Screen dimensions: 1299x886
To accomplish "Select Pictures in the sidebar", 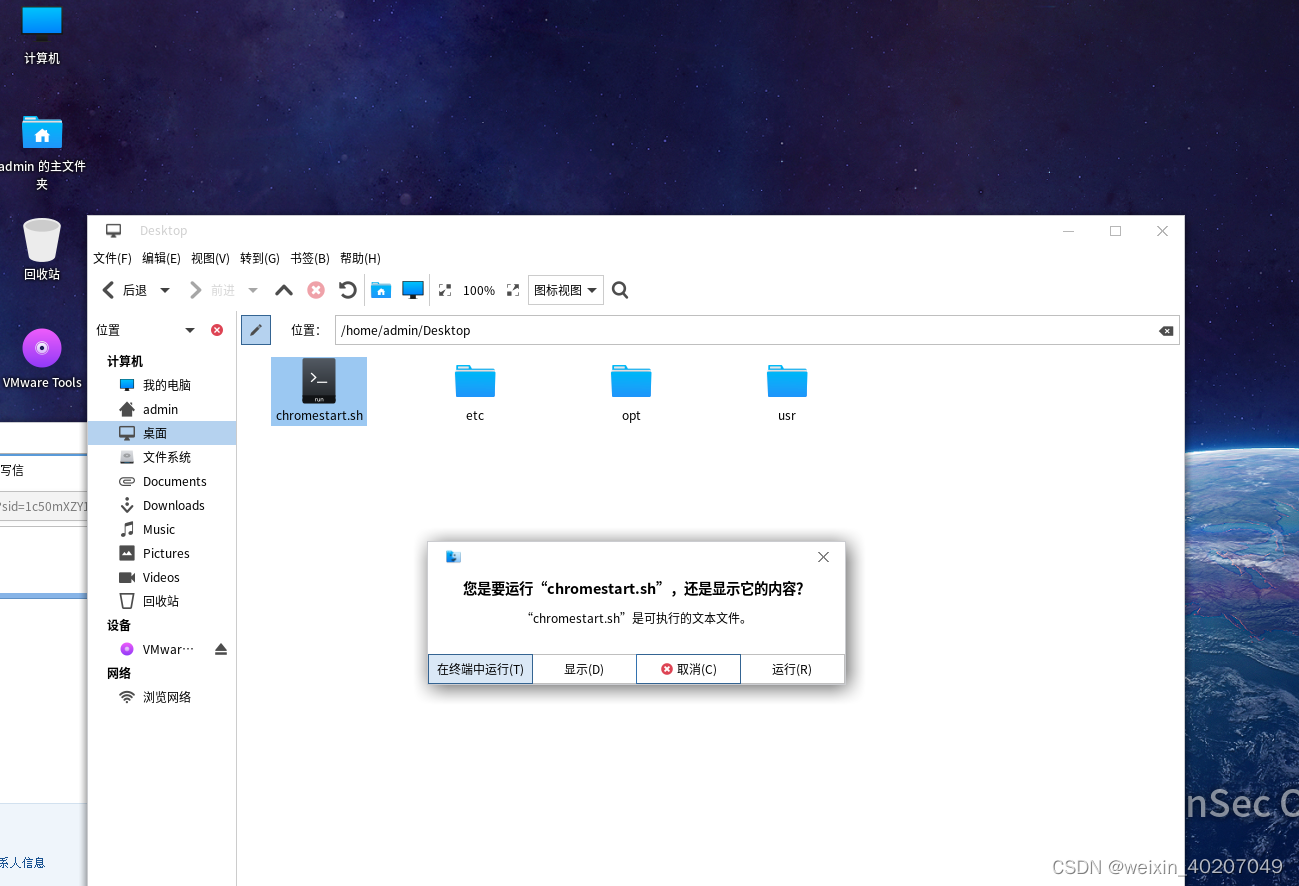I will pyautogui.click(x=162, y=553).
